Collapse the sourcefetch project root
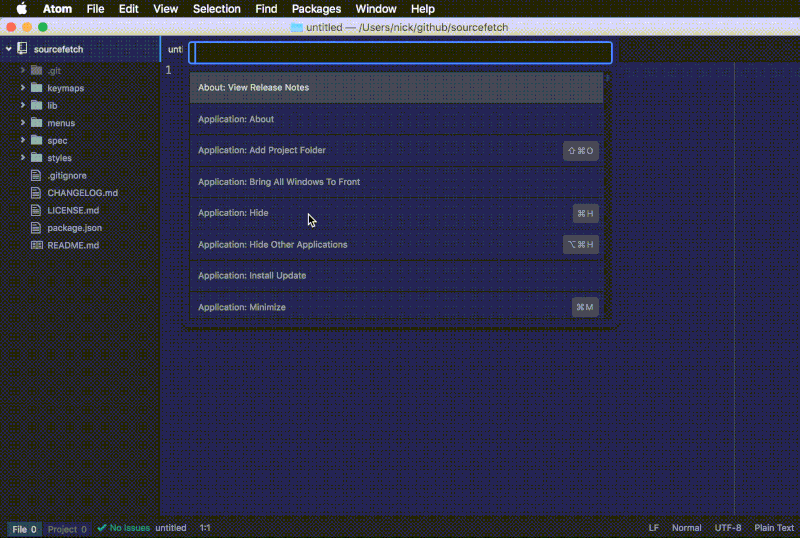This screenshot has width=800, height=538. 9,49
